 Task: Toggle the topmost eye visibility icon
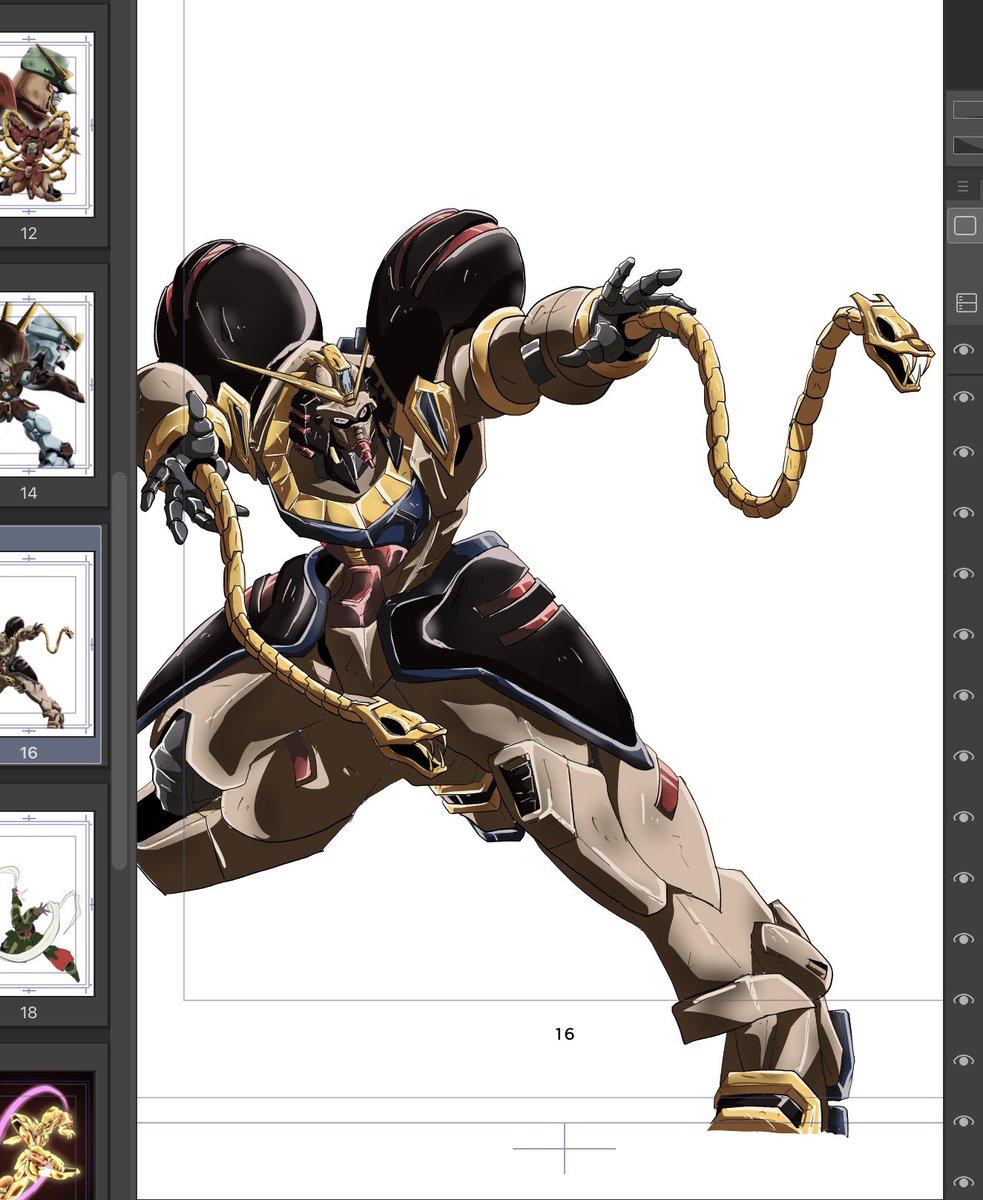[x=964, y=350]
